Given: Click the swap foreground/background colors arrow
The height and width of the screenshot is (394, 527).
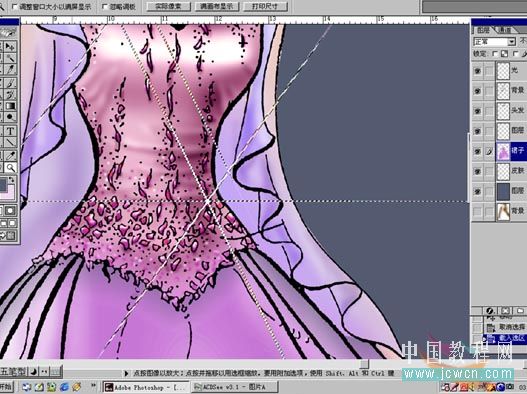Looking at the screenshot, I should (12, 180).
